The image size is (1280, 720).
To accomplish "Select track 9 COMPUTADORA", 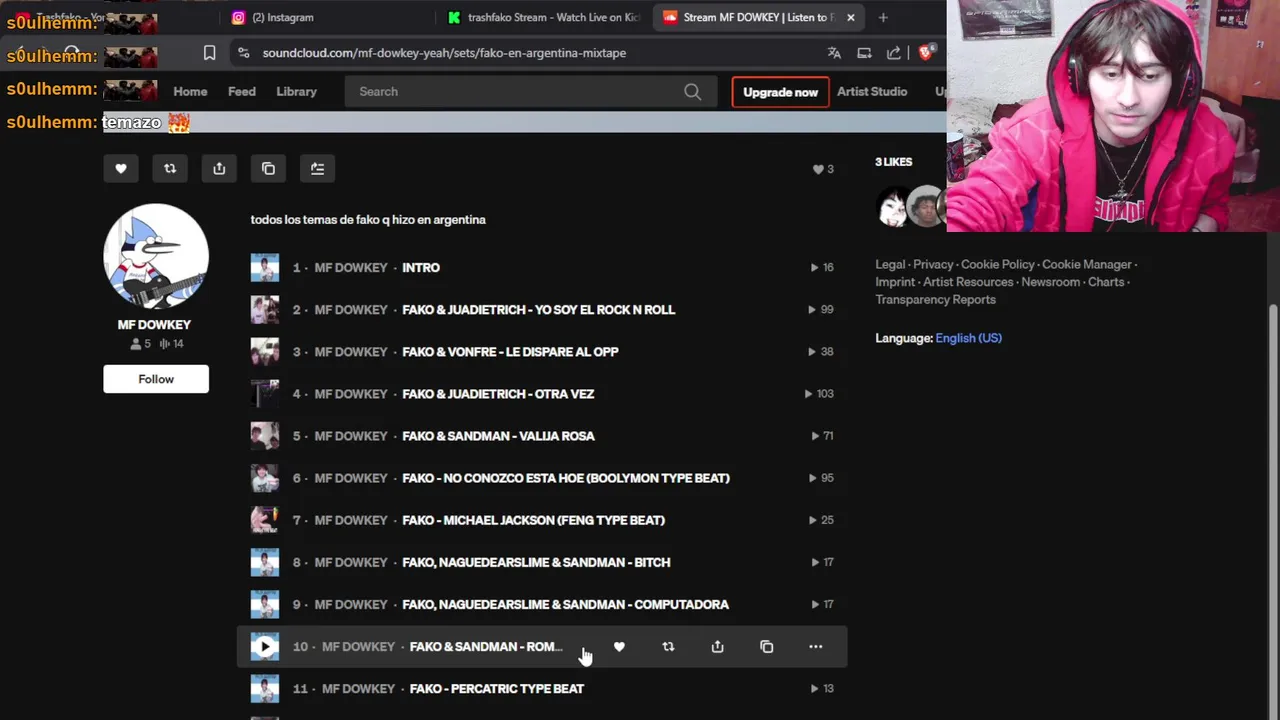I will [565, 604].
